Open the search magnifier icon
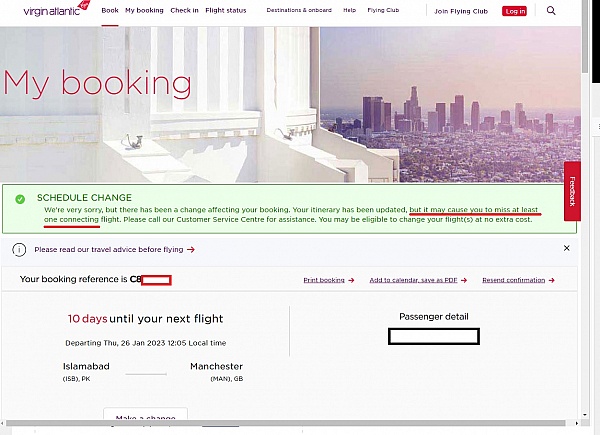 (551, 11)
